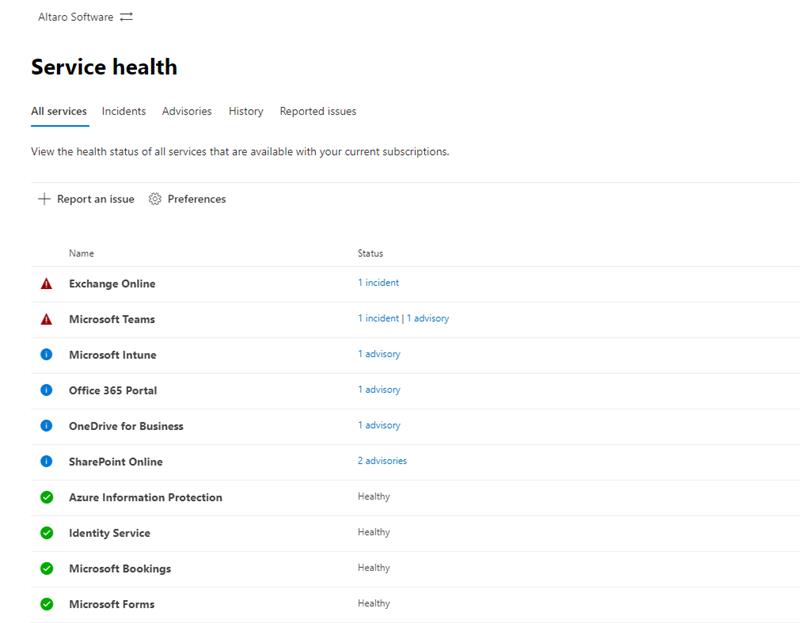Click the red warning icon for Exchange Online
800x623 pixels.
[x=46, y=284]
